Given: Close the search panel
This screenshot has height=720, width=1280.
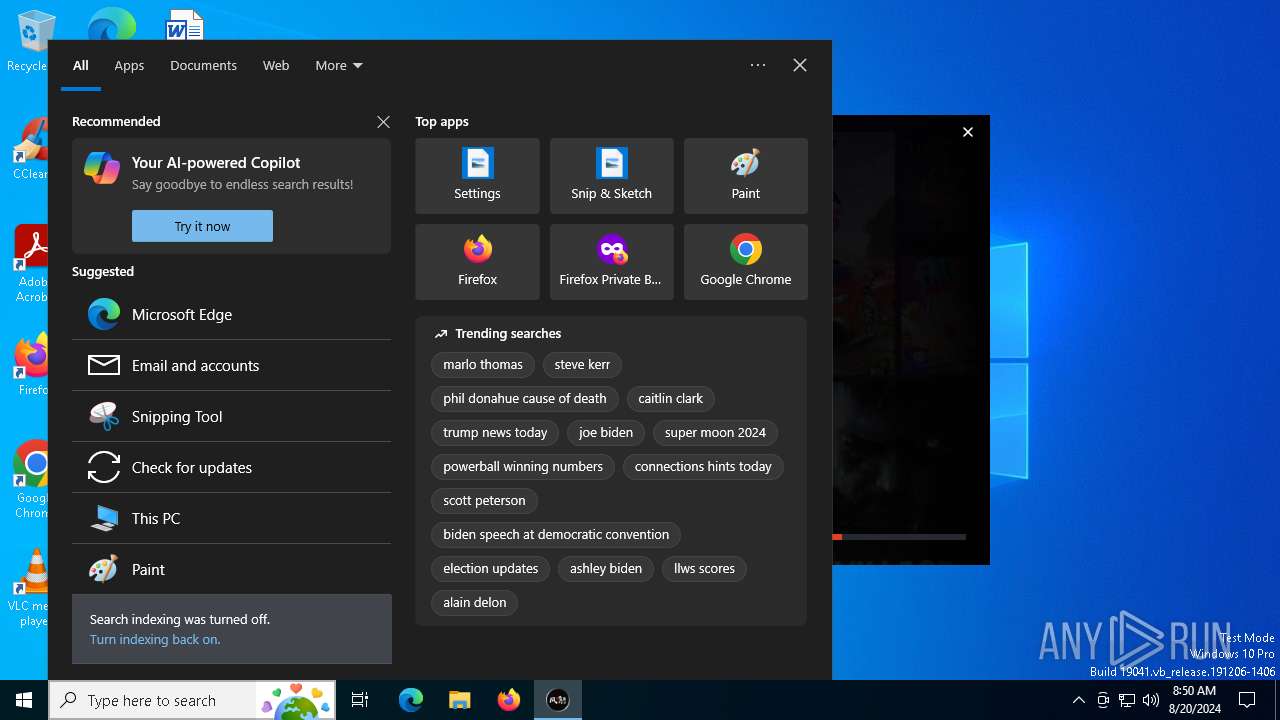Looking at the screenshot, I should 800,65.
